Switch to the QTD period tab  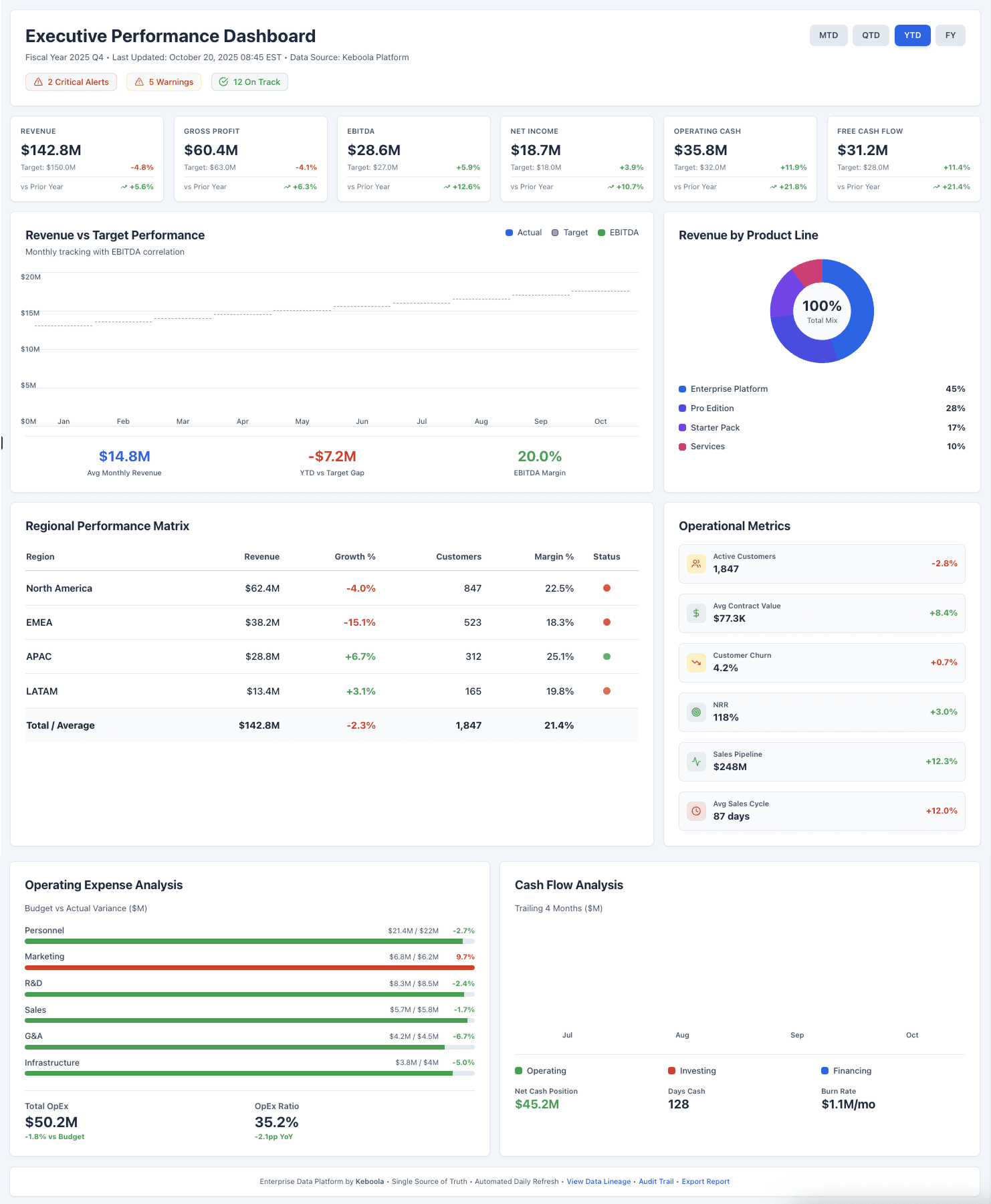(x=871, y=35)
